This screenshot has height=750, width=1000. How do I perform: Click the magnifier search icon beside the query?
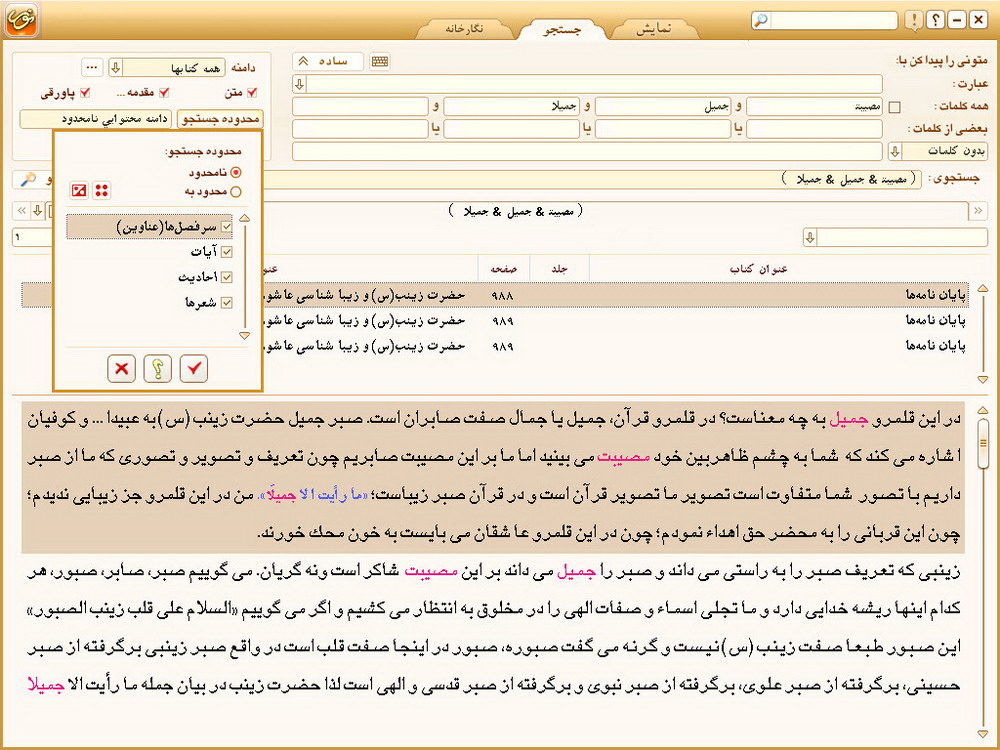coord(28,179)
